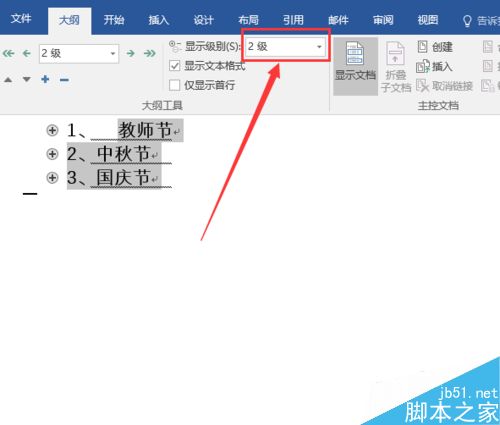Collapse selection with blue minus icon
The height and width of the screenshot is (425, 500).
pos(64,80)
